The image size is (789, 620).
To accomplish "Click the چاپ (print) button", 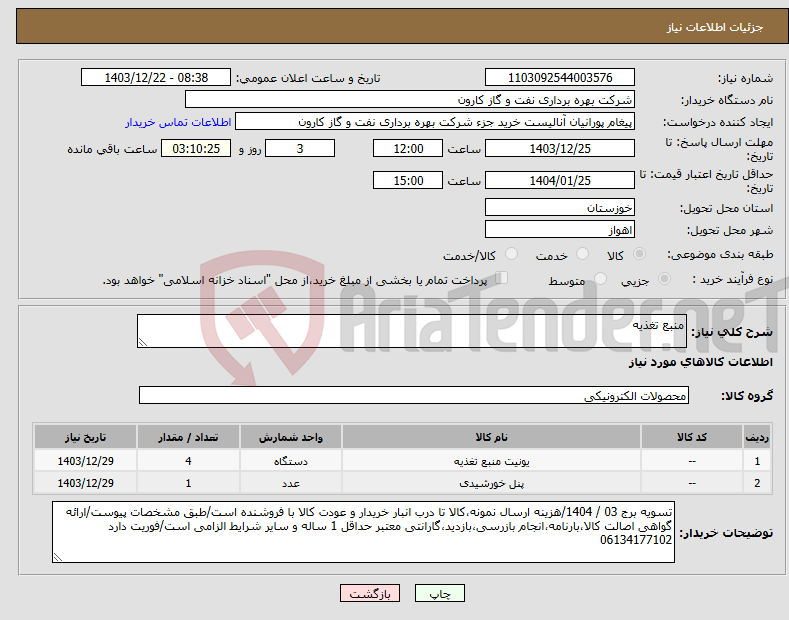I will click(x=439, y=593).
